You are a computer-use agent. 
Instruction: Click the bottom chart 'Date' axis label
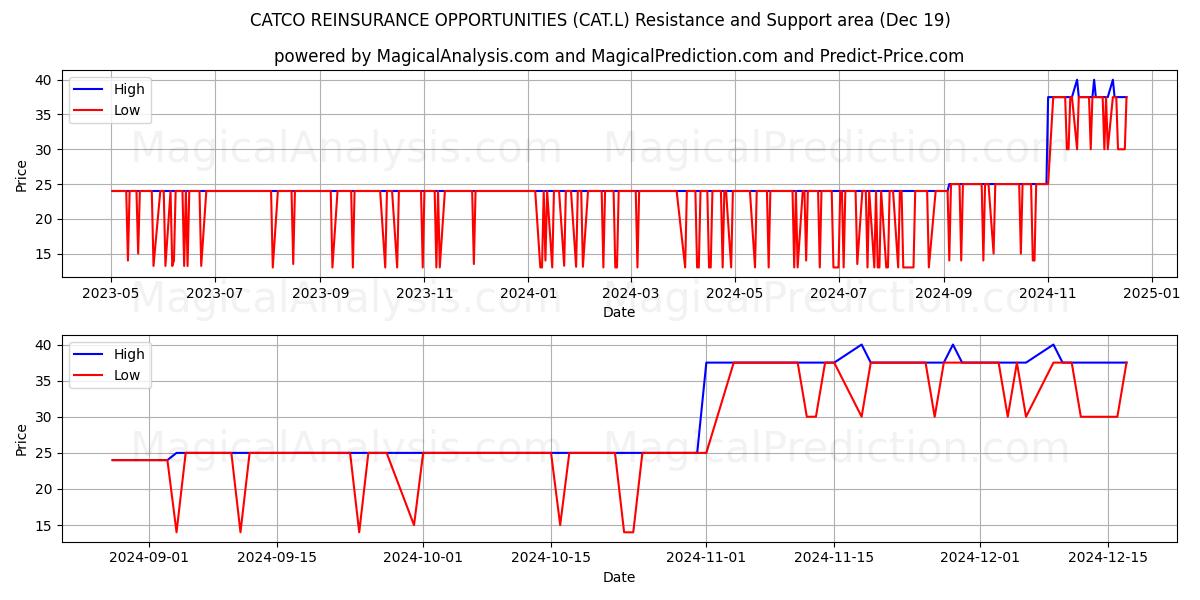click(619, 577)
